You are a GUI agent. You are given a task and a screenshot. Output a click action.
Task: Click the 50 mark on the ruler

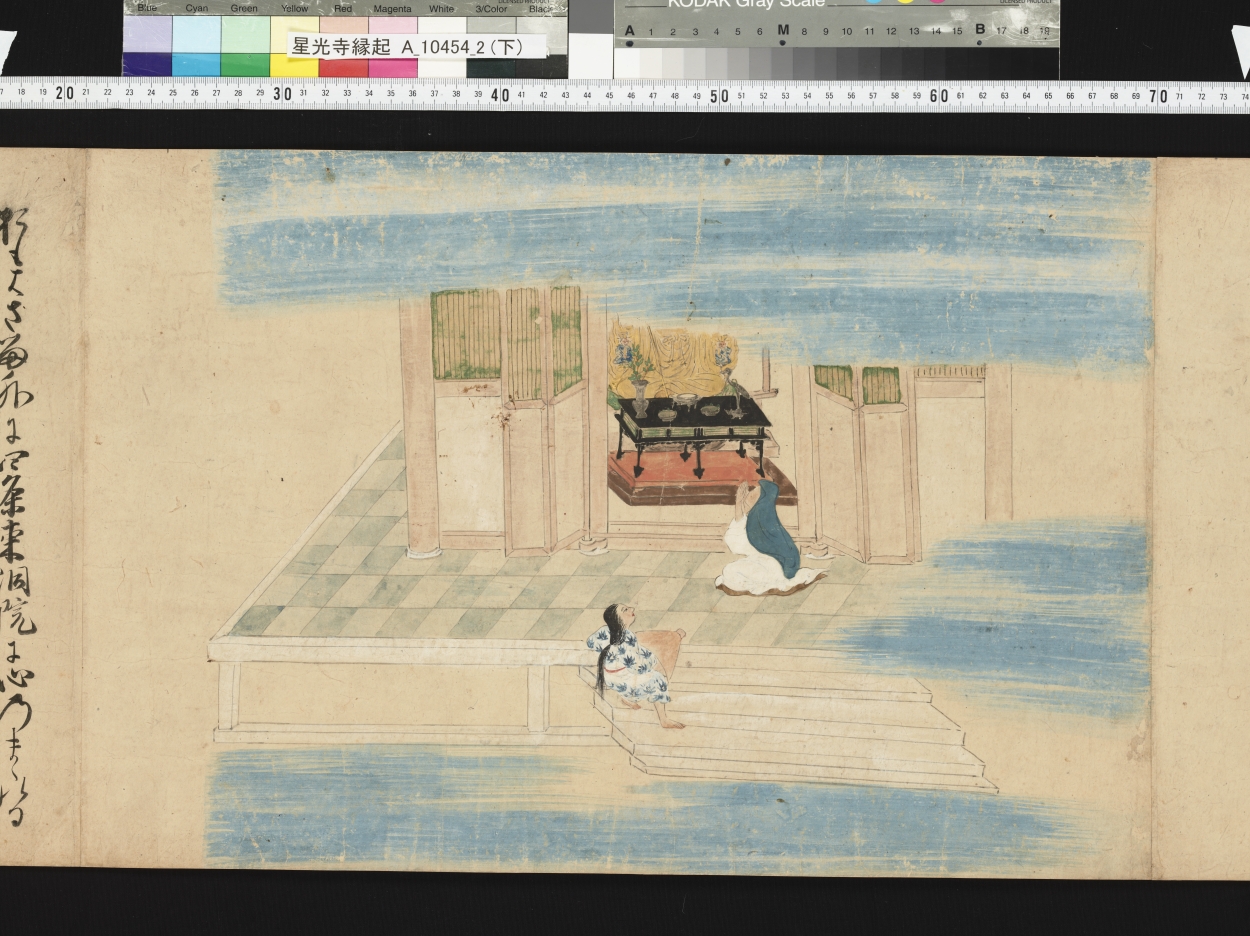point(719,95)
